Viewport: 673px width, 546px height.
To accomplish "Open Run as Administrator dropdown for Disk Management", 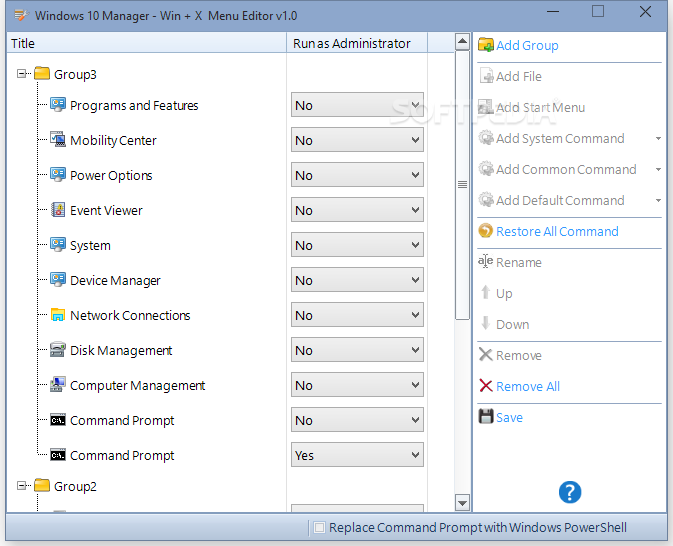I will point(357,350).
